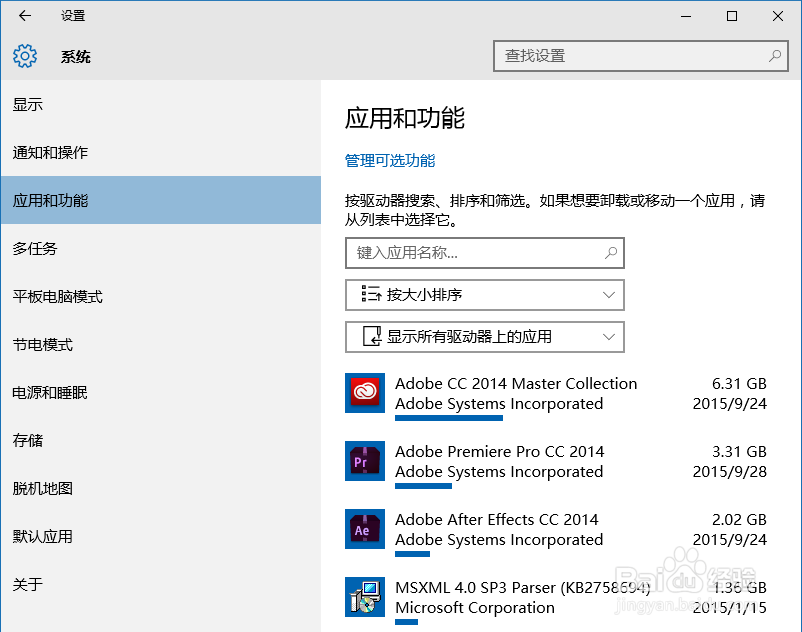Screen dimensions: 802x632
Task: Click the 系统 header title
Action: (x=76, y=56)
